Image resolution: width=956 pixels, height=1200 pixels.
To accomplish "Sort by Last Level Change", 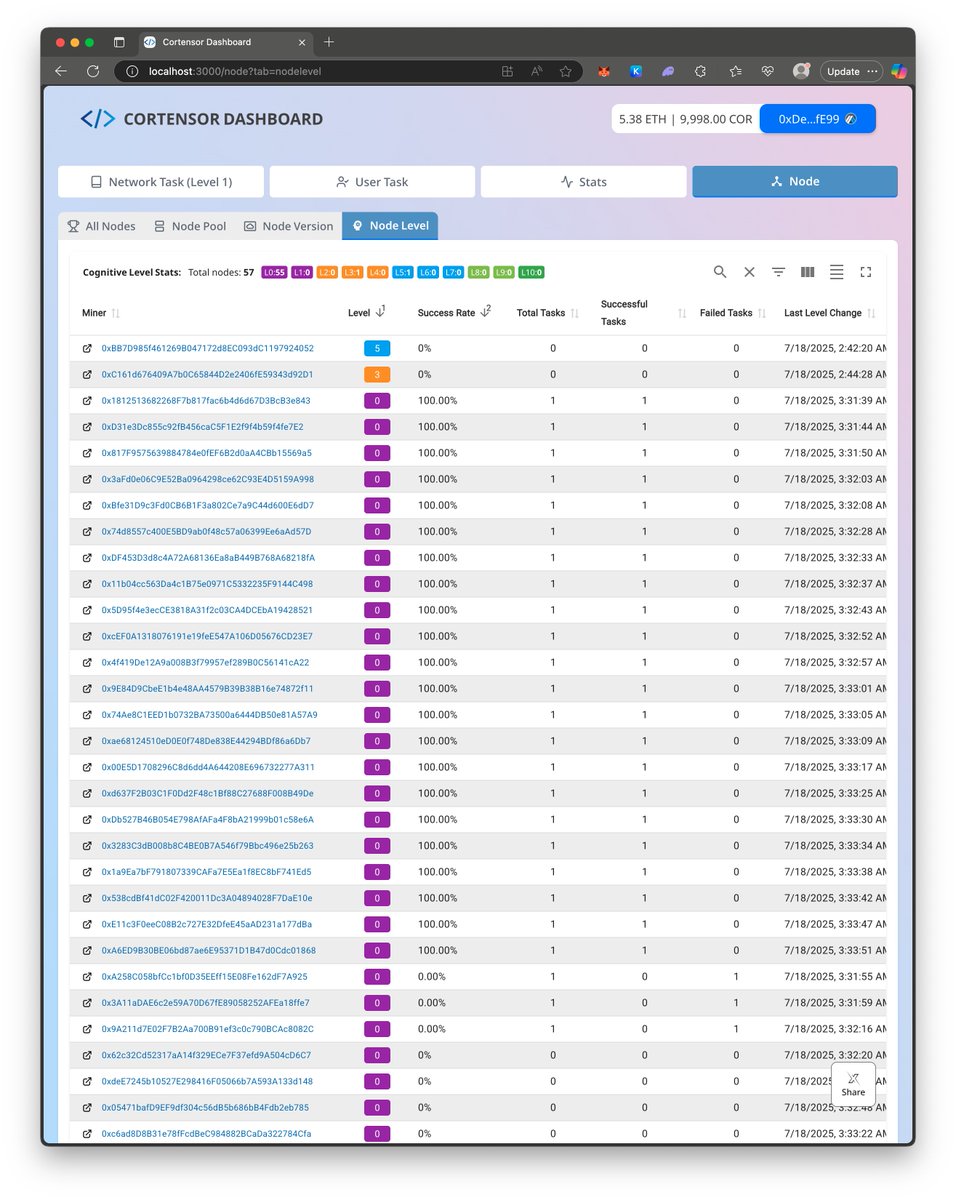I will 871,314.
